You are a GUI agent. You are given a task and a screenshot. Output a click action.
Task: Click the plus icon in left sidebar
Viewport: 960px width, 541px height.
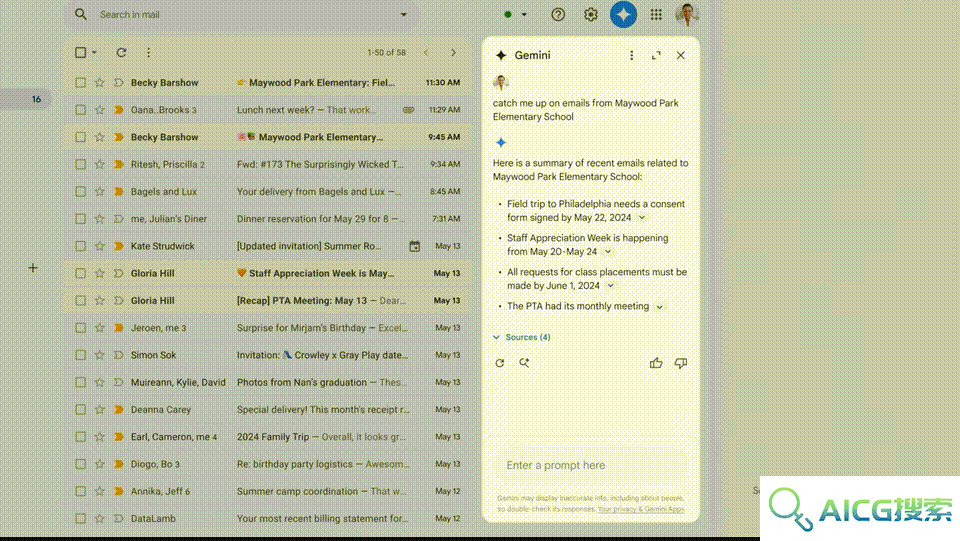[33, 268]
